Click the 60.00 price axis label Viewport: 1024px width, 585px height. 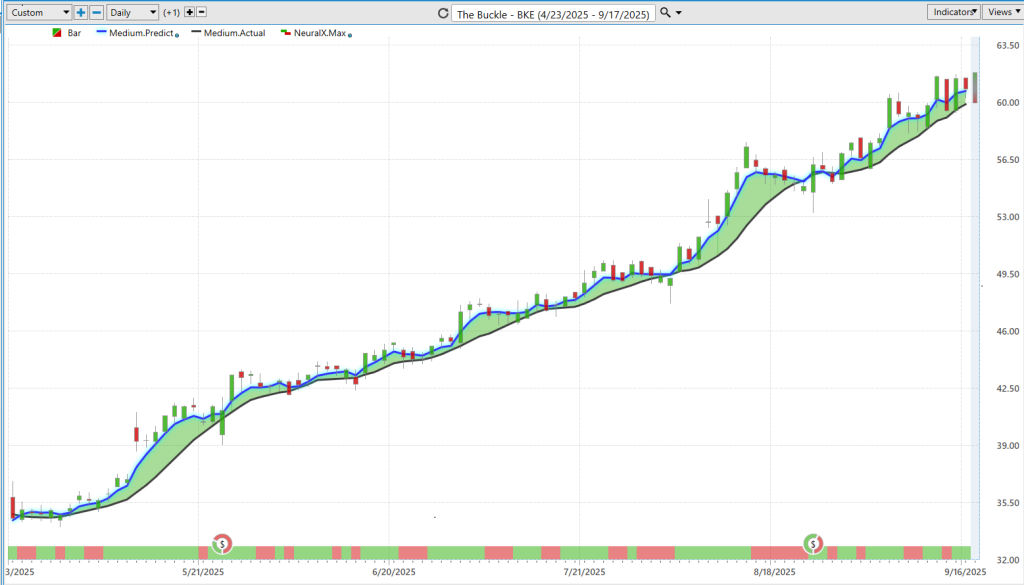[1008, 103]
